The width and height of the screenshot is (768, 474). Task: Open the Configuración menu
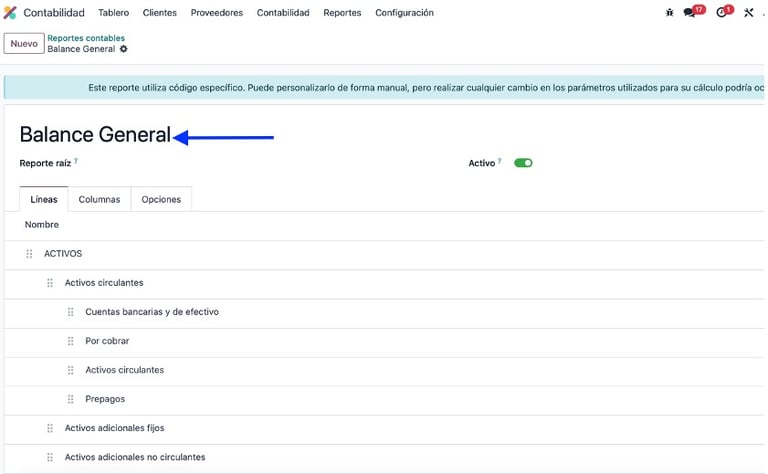point(405,13)
